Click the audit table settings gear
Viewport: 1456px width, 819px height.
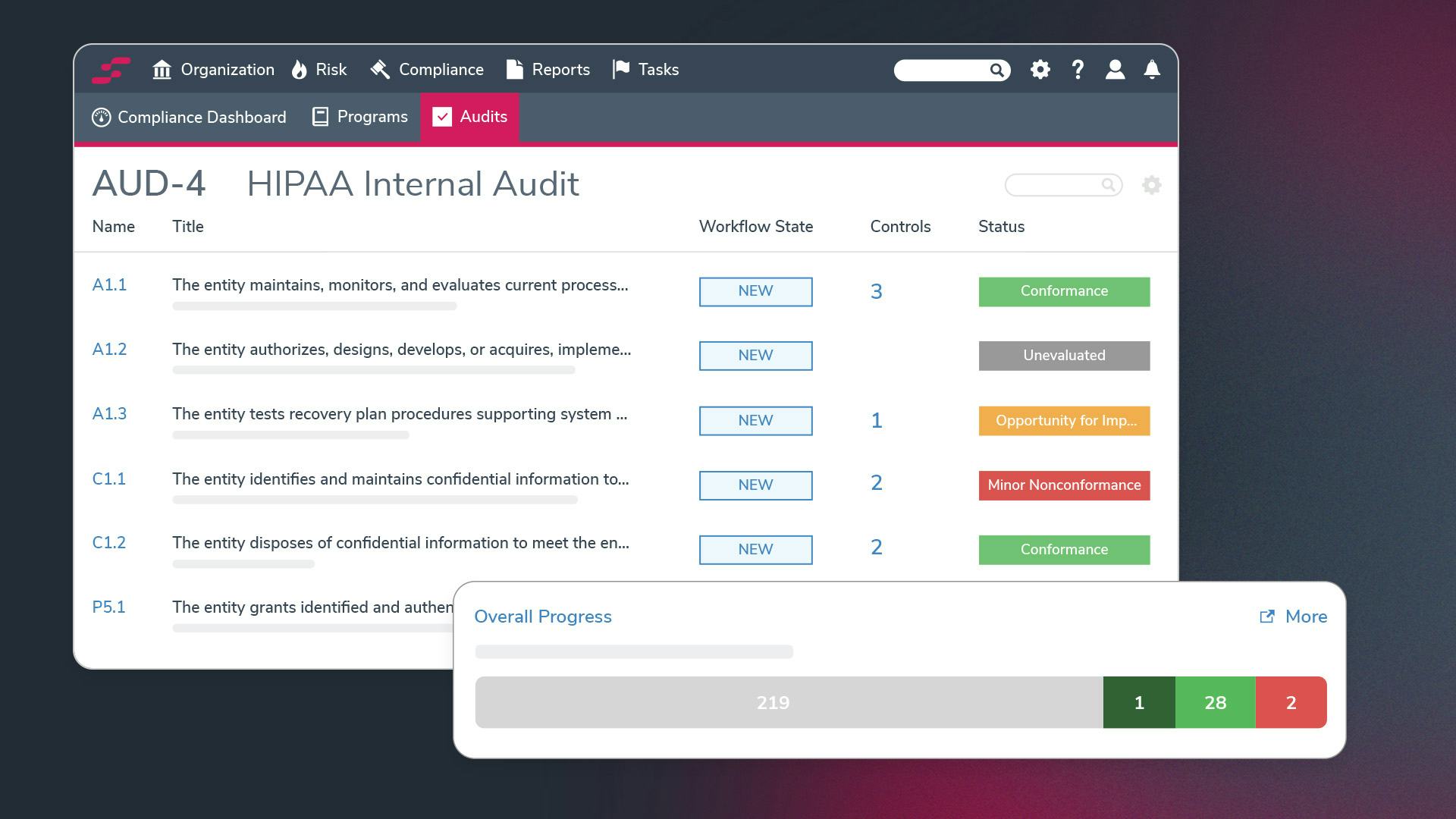click(x=1151, y=185)
